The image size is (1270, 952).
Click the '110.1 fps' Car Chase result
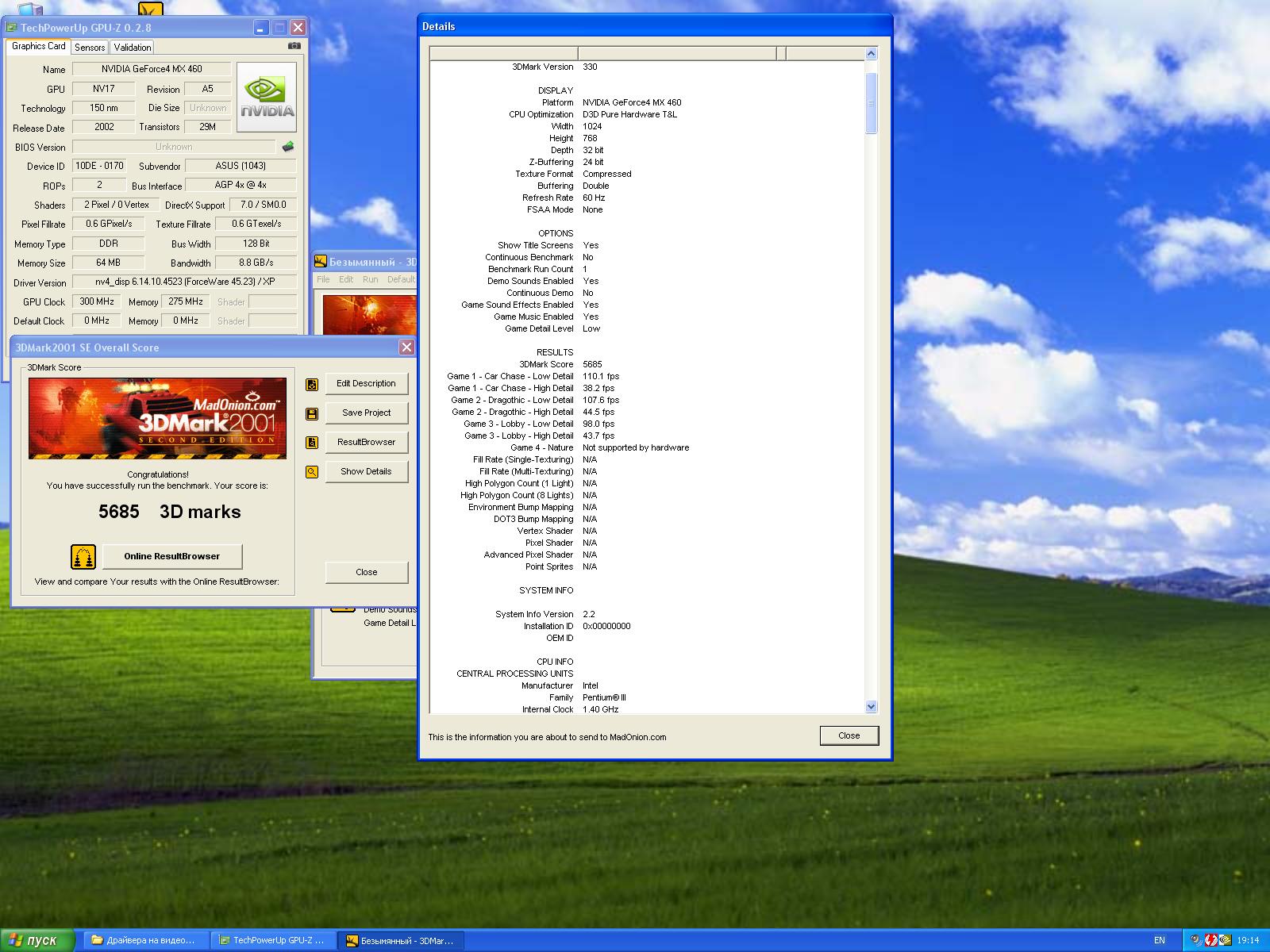pos(601,376)
